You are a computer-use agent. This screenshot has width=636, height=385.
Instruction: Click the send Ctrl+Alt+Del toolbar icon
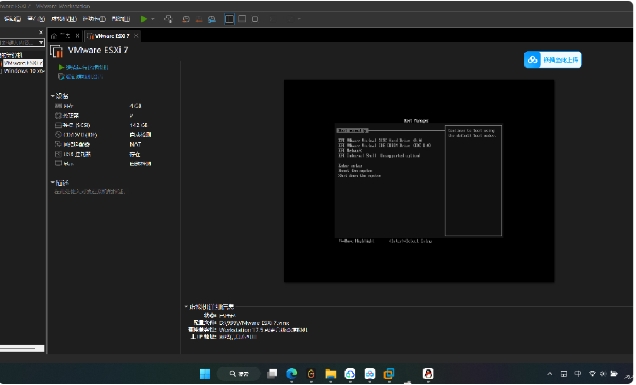168,19
